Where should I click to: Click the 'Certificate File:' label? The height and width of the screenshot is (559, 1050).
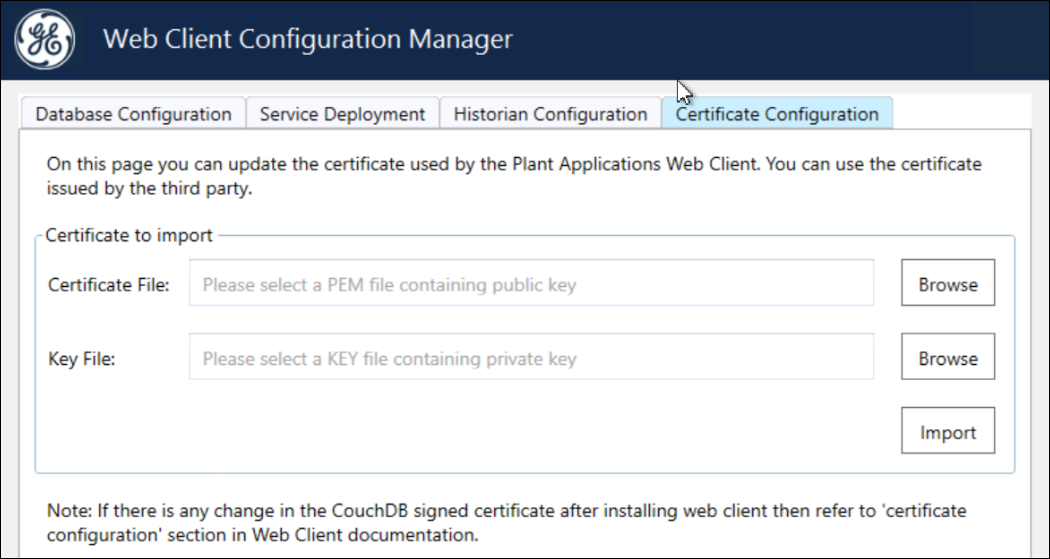tap(108, 285)
